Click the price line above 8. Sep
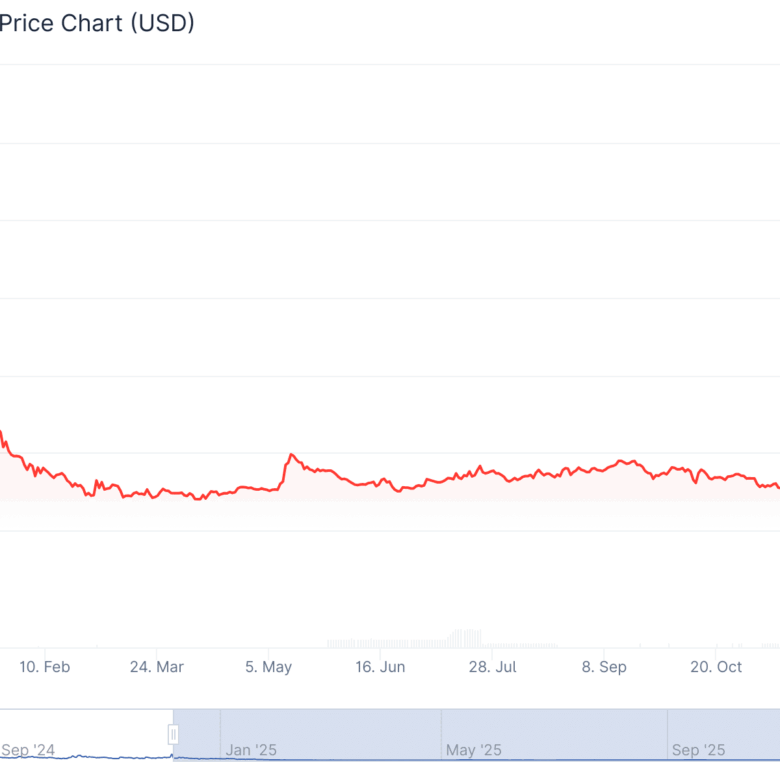Image resolution: width=780 pixels, height=780 pixels. pos(604,468)
